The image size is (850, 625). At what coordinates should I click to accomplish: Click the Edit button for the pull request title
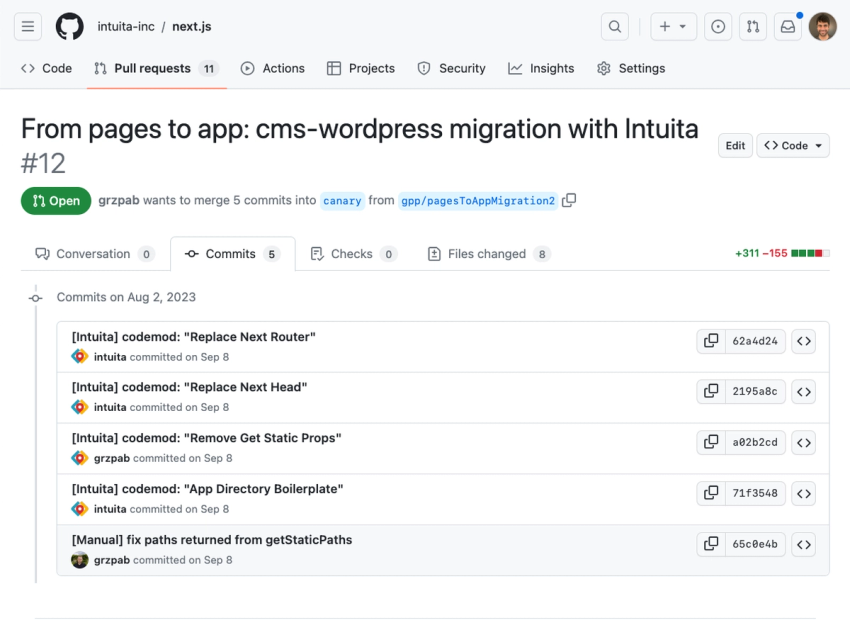pos(735,145)
